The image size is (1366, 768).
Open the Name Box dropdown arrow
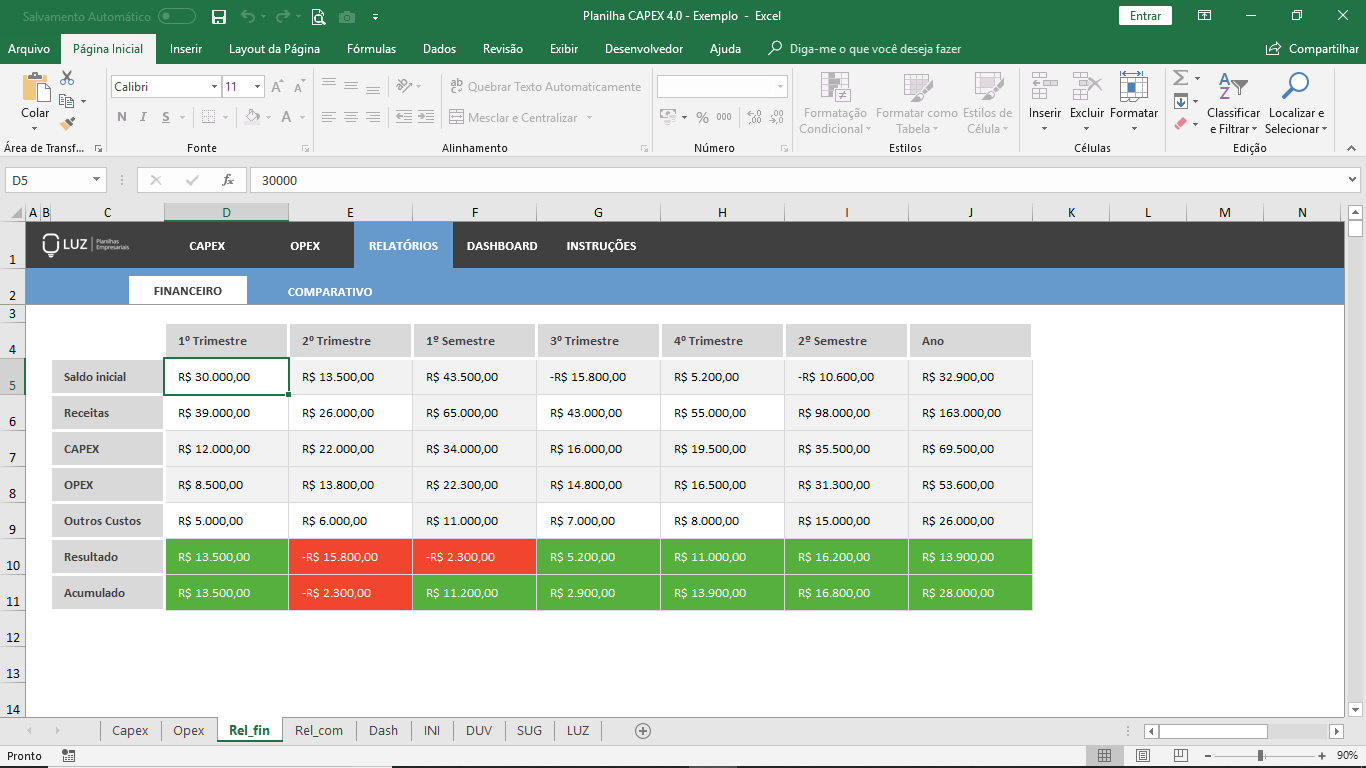(97, 180)
